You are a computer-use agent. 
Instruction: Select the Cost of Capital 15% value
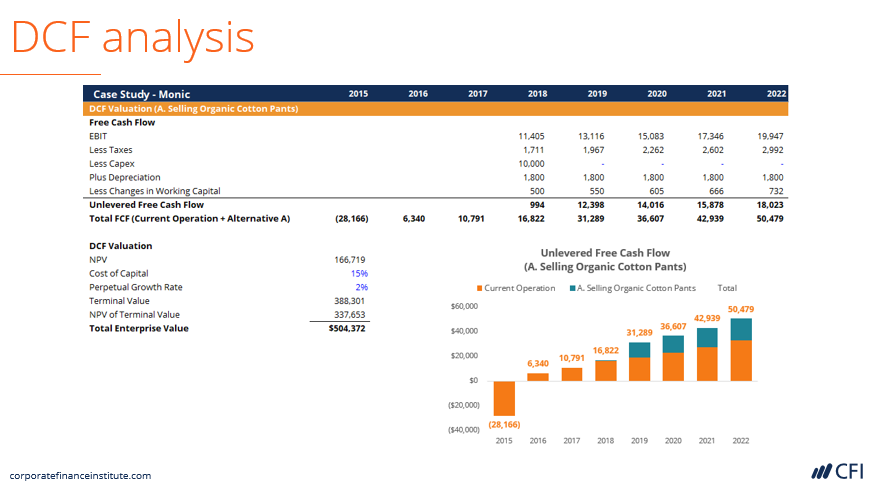click(x=358, y=273)
